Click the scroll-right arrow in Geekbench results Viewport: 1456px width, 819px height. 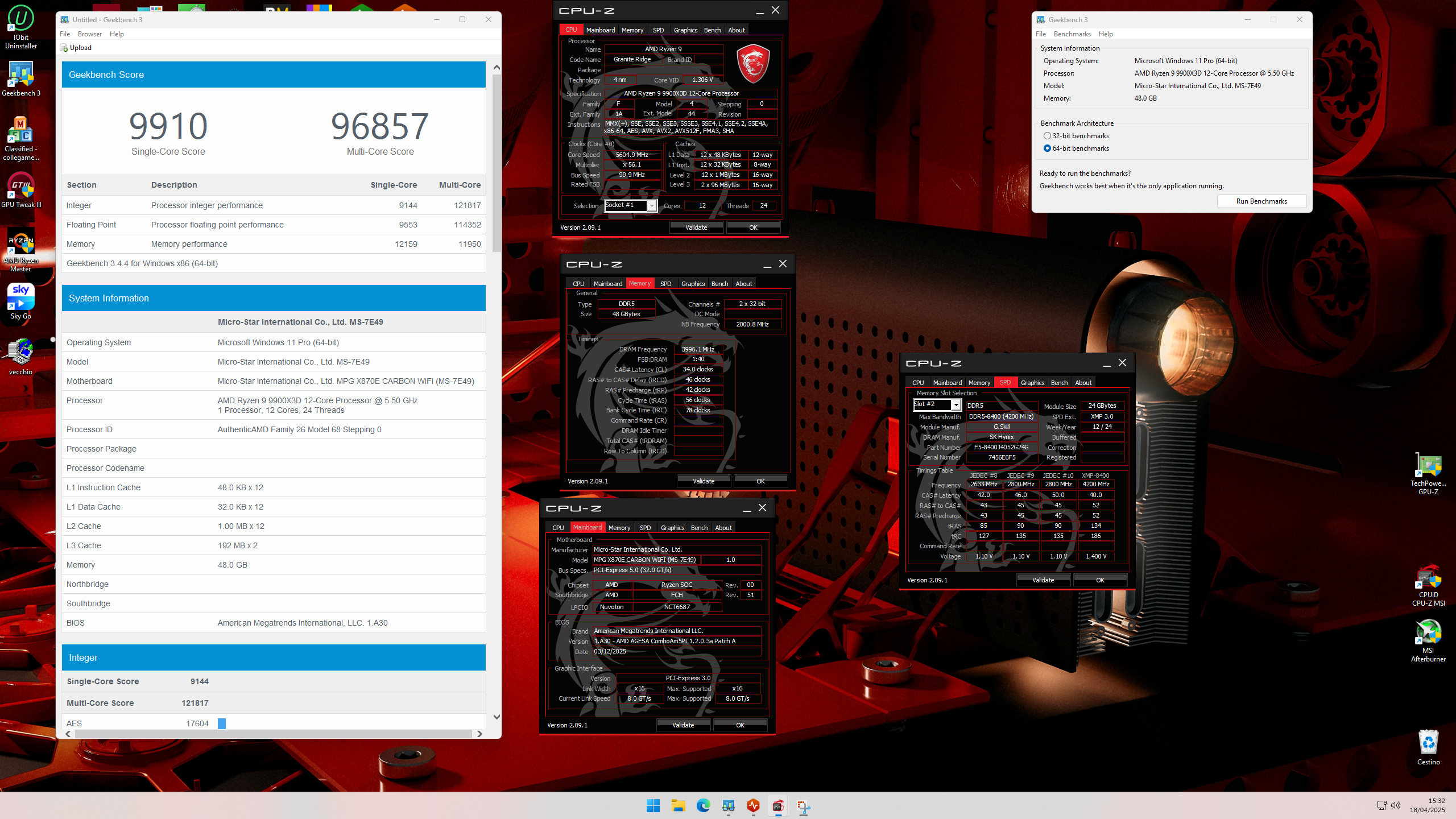(x=479, y=734)
